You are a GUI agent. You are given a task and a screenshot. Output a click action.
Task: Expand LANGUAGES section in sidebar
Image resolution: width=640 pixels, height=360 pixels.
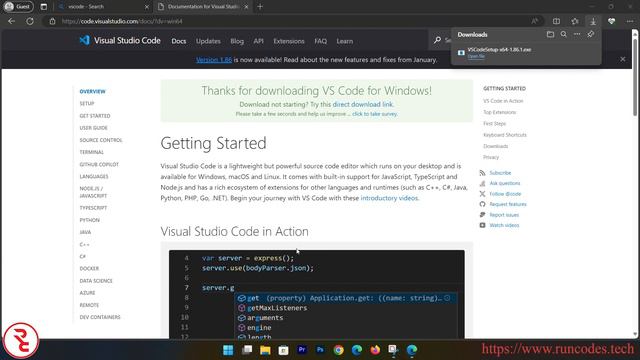[94, 176]
